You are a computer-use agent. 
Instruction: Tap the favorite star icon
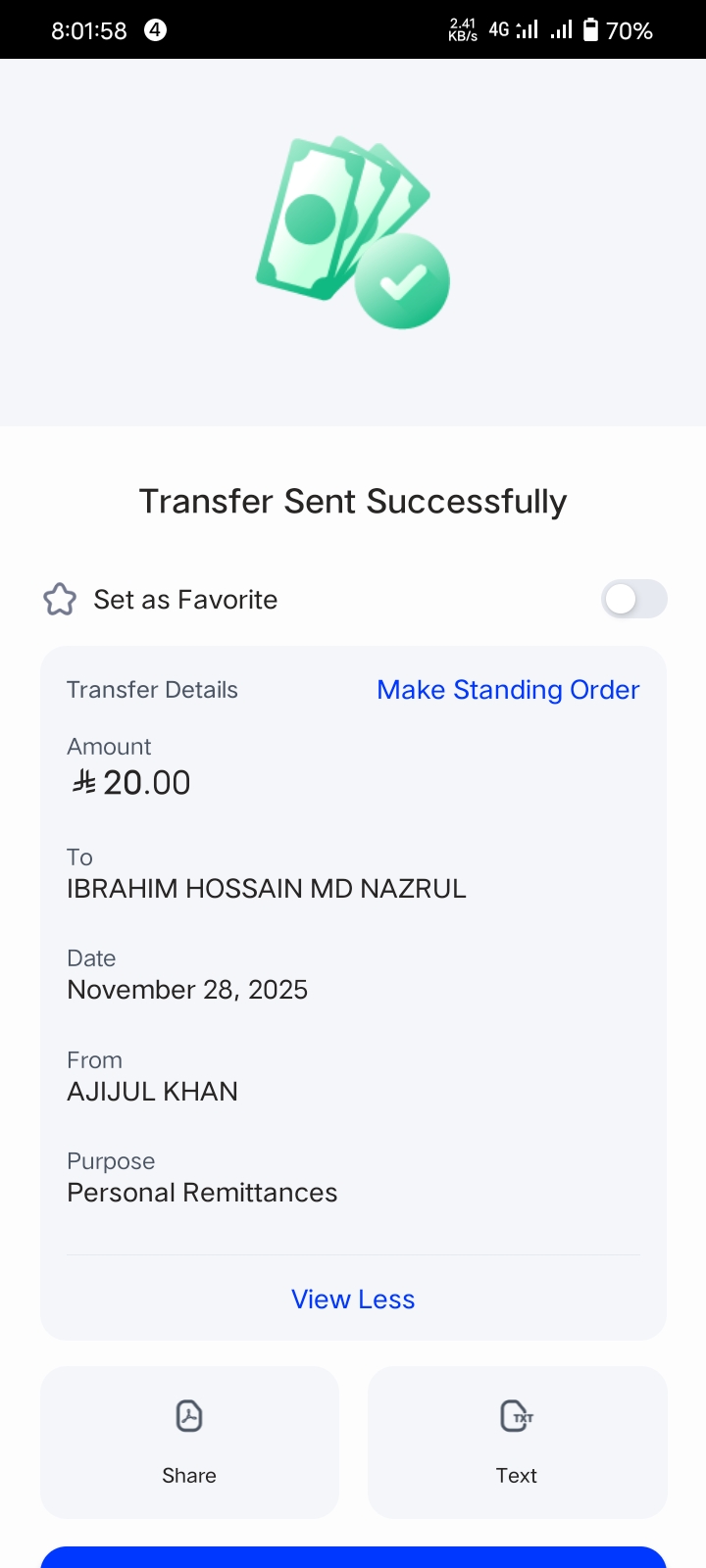(x=60, y=600)
